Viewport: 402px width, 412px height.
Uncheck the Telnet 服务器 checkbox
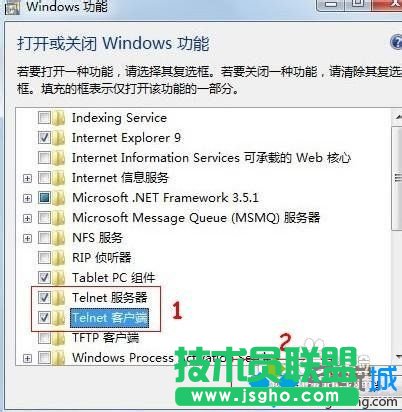(x=44, y=297)
